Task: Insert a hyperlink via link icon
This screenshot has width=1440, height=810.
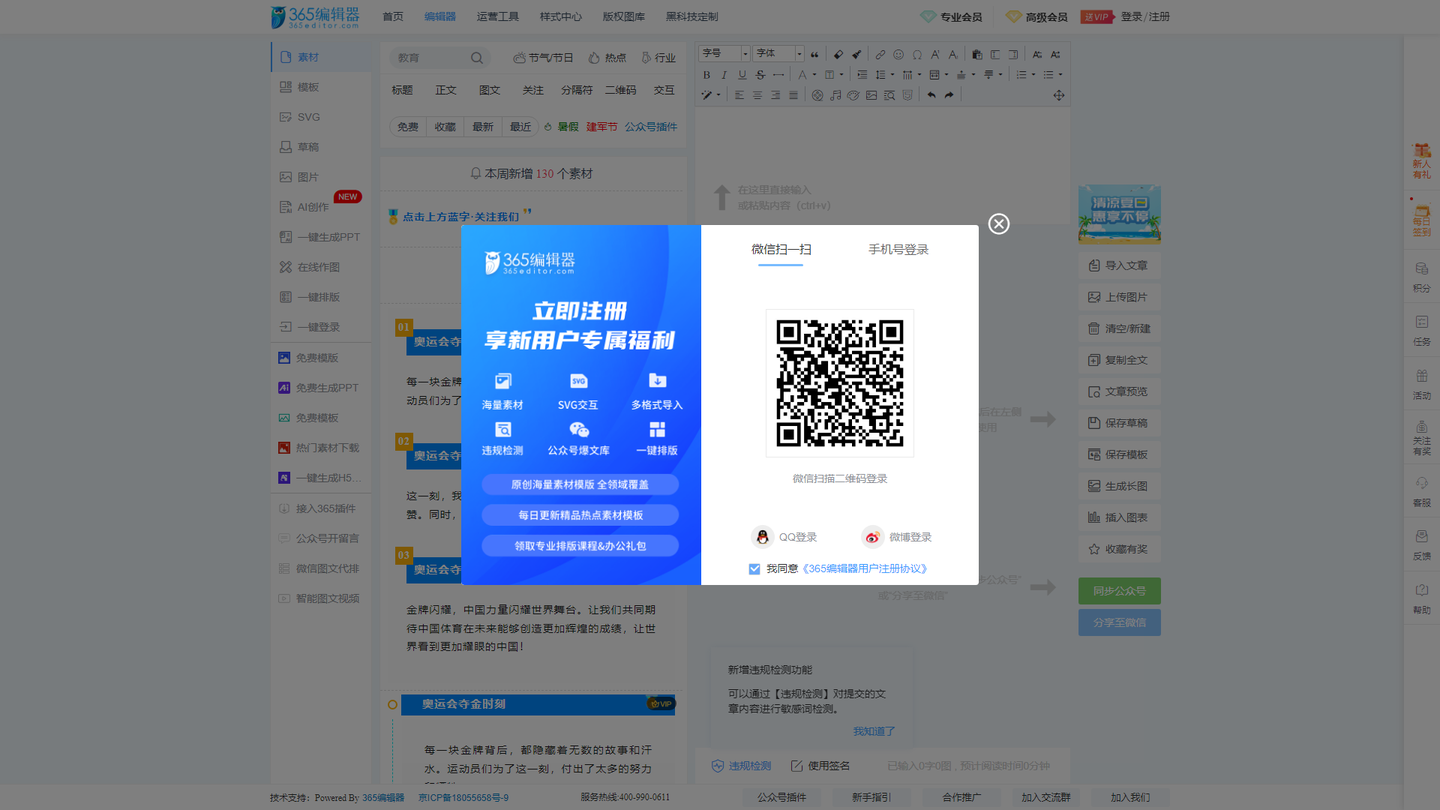Action: [x=880, y=55]
